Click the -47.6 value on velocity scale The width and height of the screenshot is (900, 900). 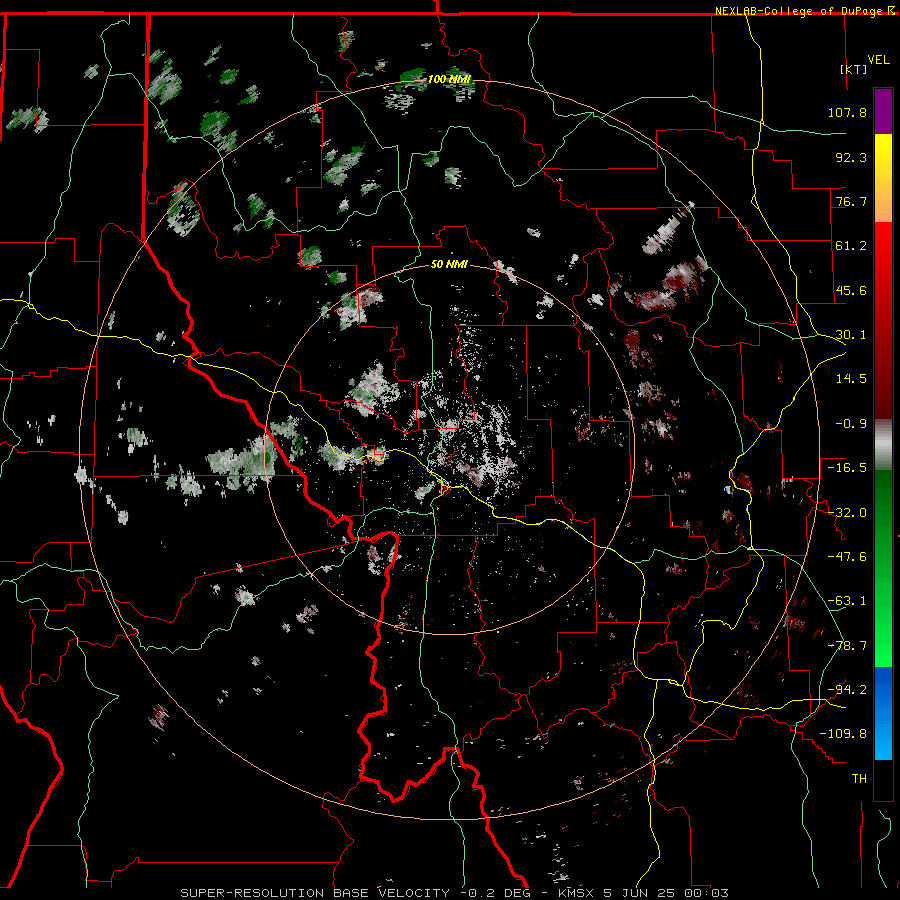(847, 557)
